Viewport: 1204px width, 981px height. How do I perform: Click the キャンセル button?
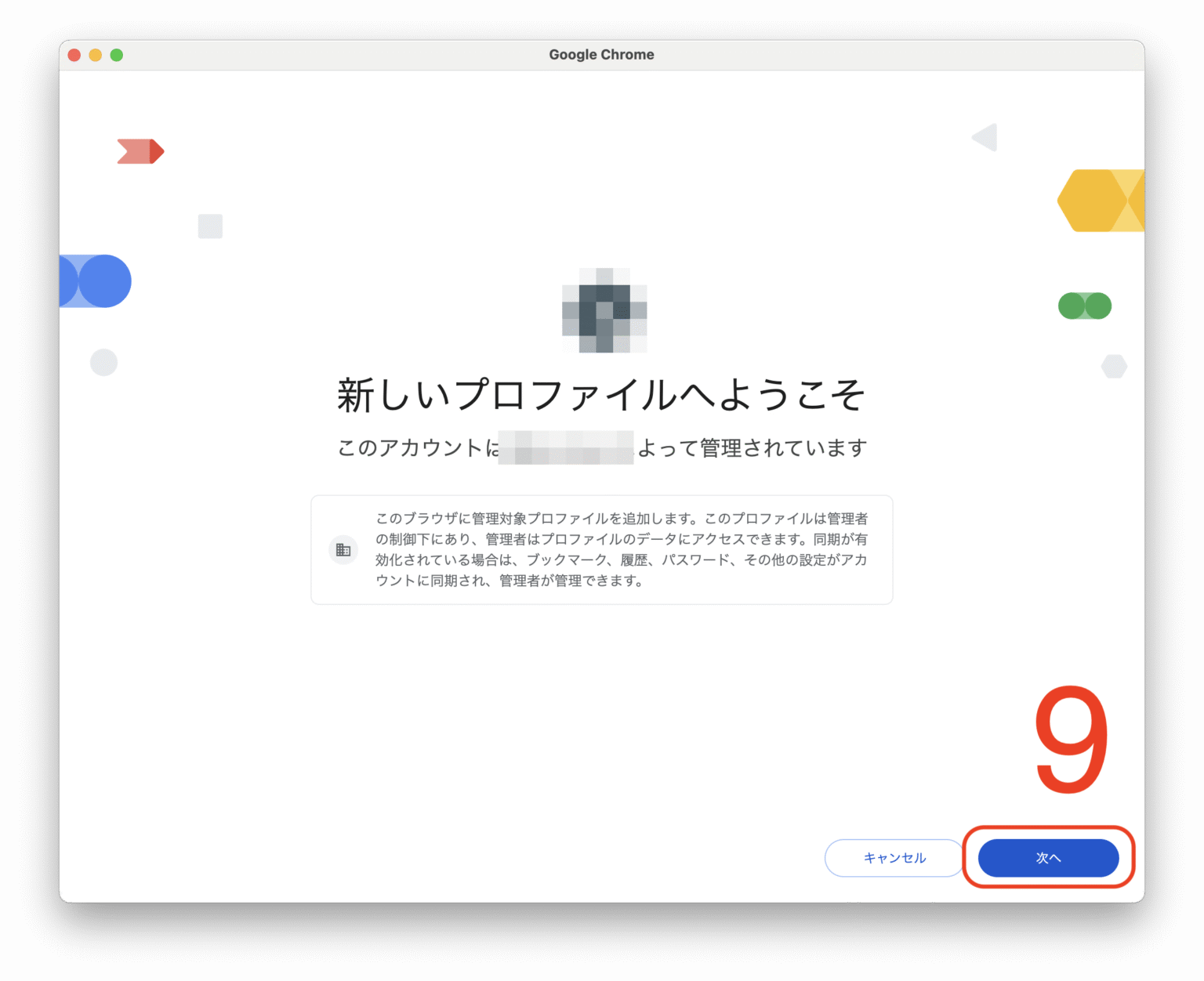[x=894, y=858]
